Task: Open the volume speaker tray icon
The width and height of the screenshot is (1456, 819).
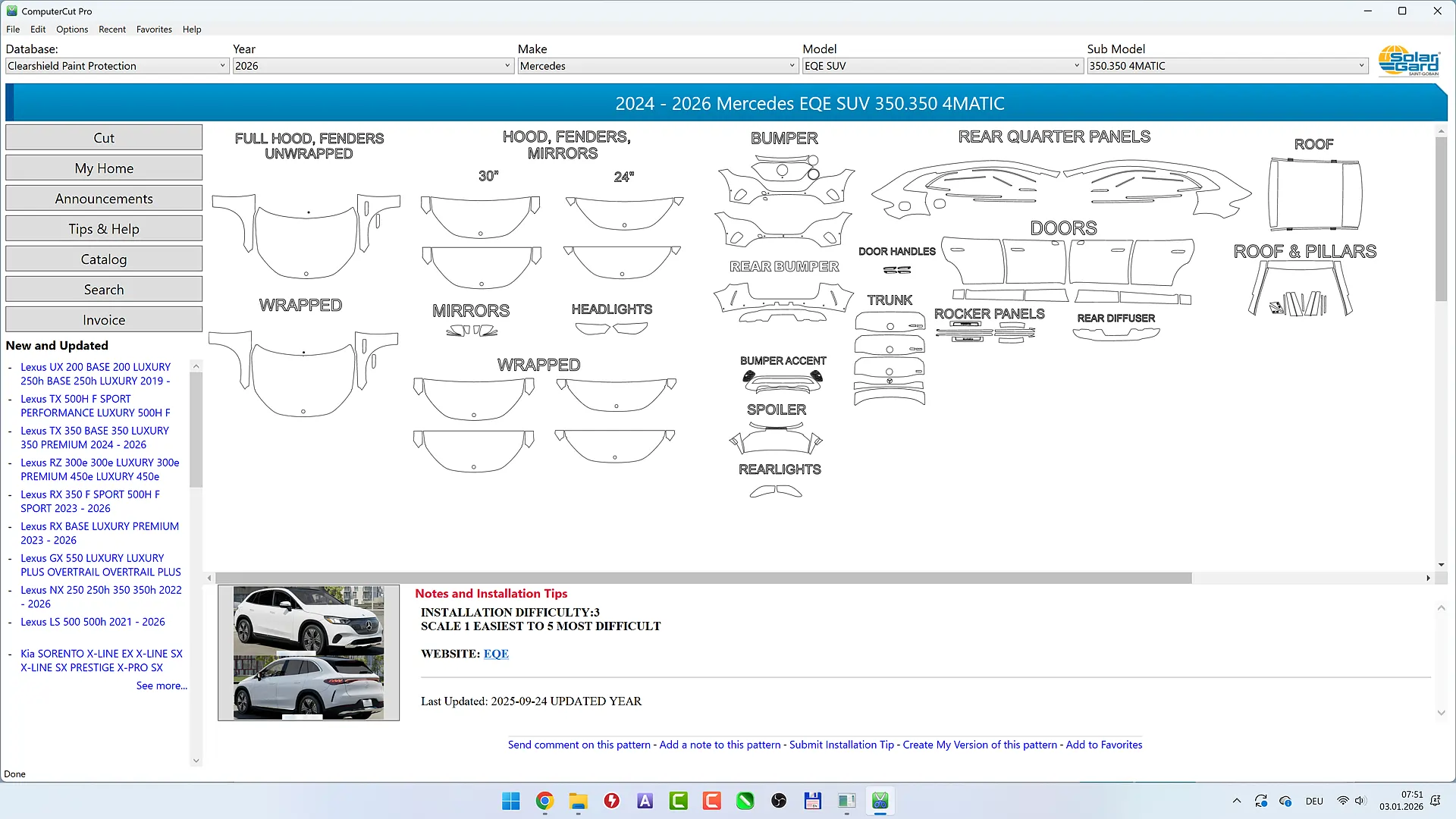Action: [1360, 801]
